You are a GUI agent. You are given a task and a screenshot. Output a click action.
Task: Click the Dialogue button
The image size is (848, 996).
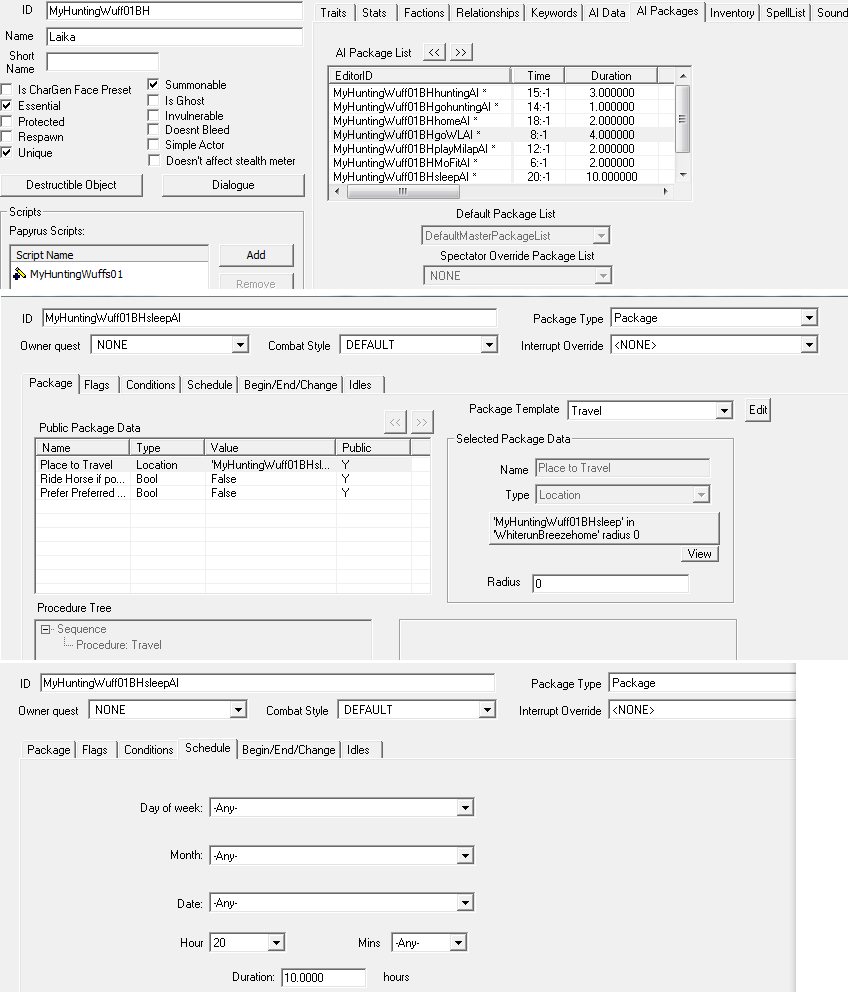coord(232,185)
